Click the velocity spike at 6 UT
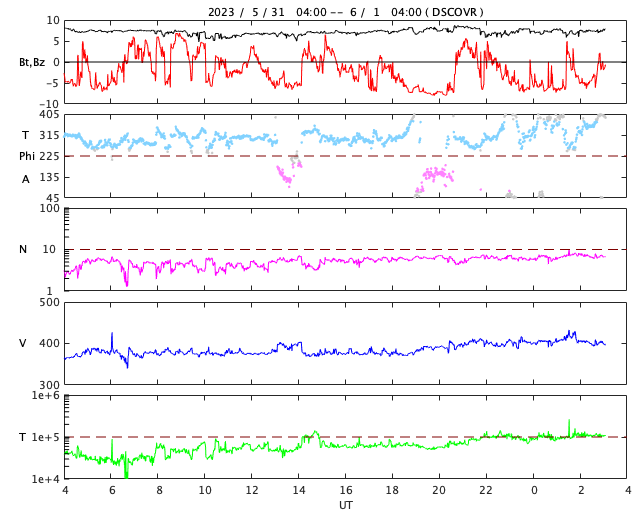This screenshot has height=512, width=640. click(x=112, y=341)
